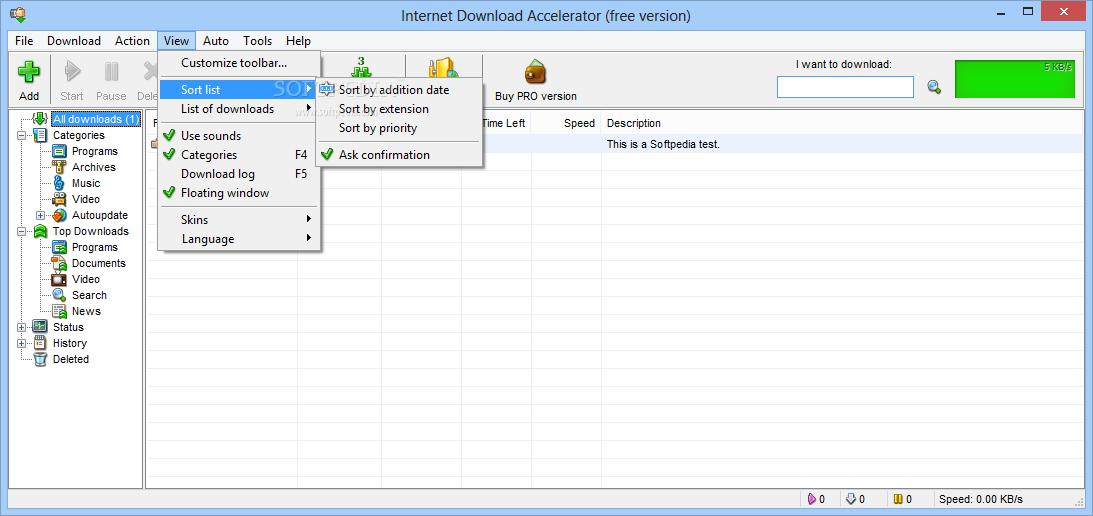Viewport: 1093px width, 516px height.
Task: Open the Video category under Categories
Action: (86, 199)
